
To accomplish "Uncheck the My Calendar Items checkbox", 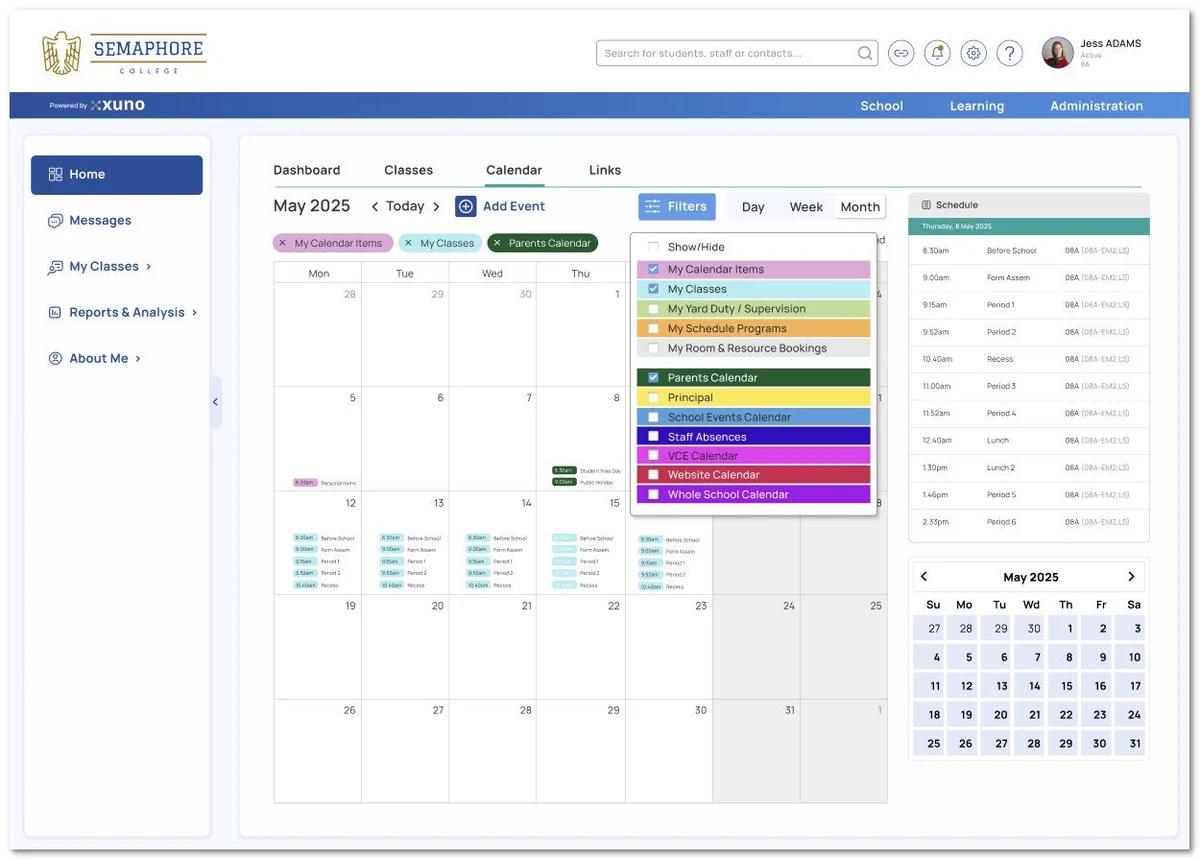I will (x=653, y=269).
